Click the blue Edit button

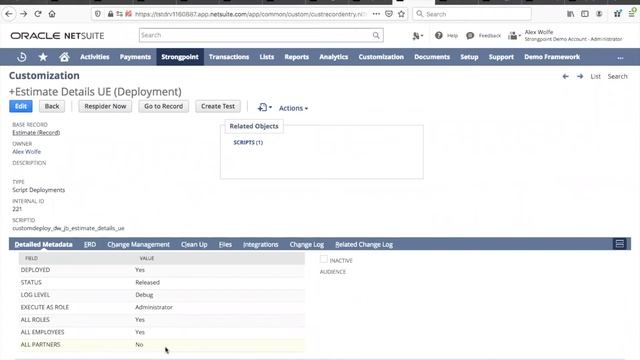click(21, 106)
